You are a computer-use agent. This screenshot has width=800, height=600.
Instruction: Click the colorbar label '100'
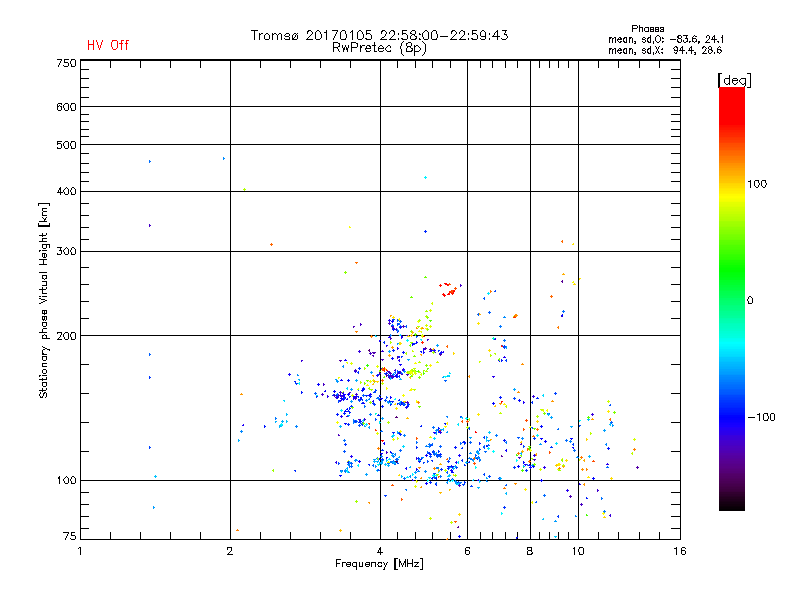click(757, 184)
